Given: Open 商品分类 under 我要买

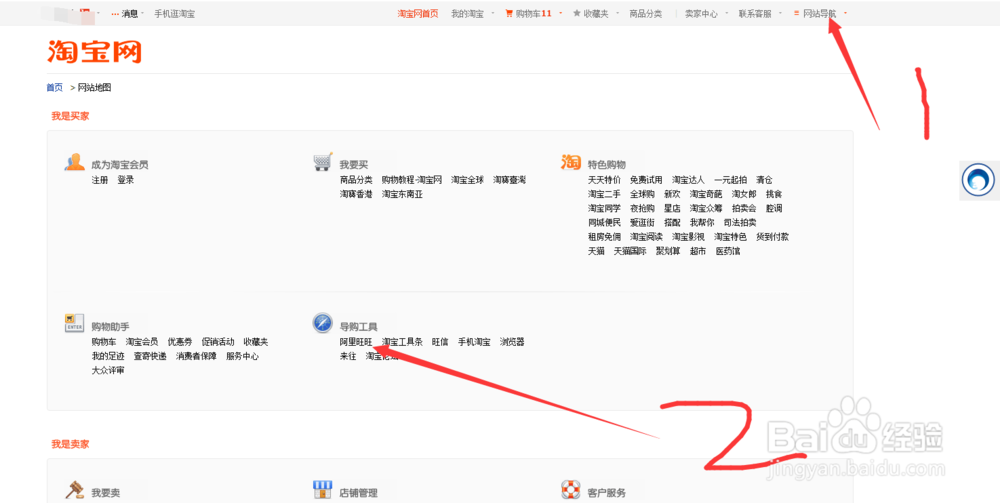Looking at the screenshot, I should (356, 180).
